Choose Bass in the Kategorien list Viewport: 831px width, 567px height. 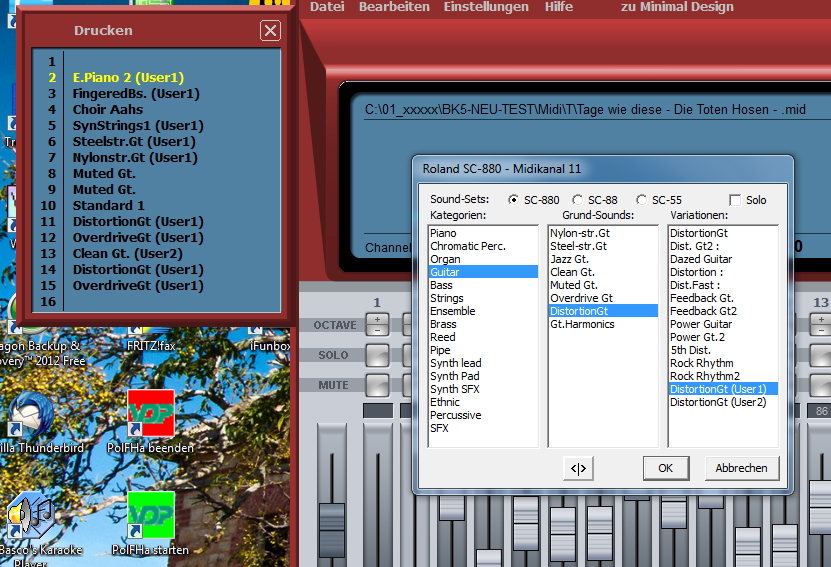click(441, 285)
